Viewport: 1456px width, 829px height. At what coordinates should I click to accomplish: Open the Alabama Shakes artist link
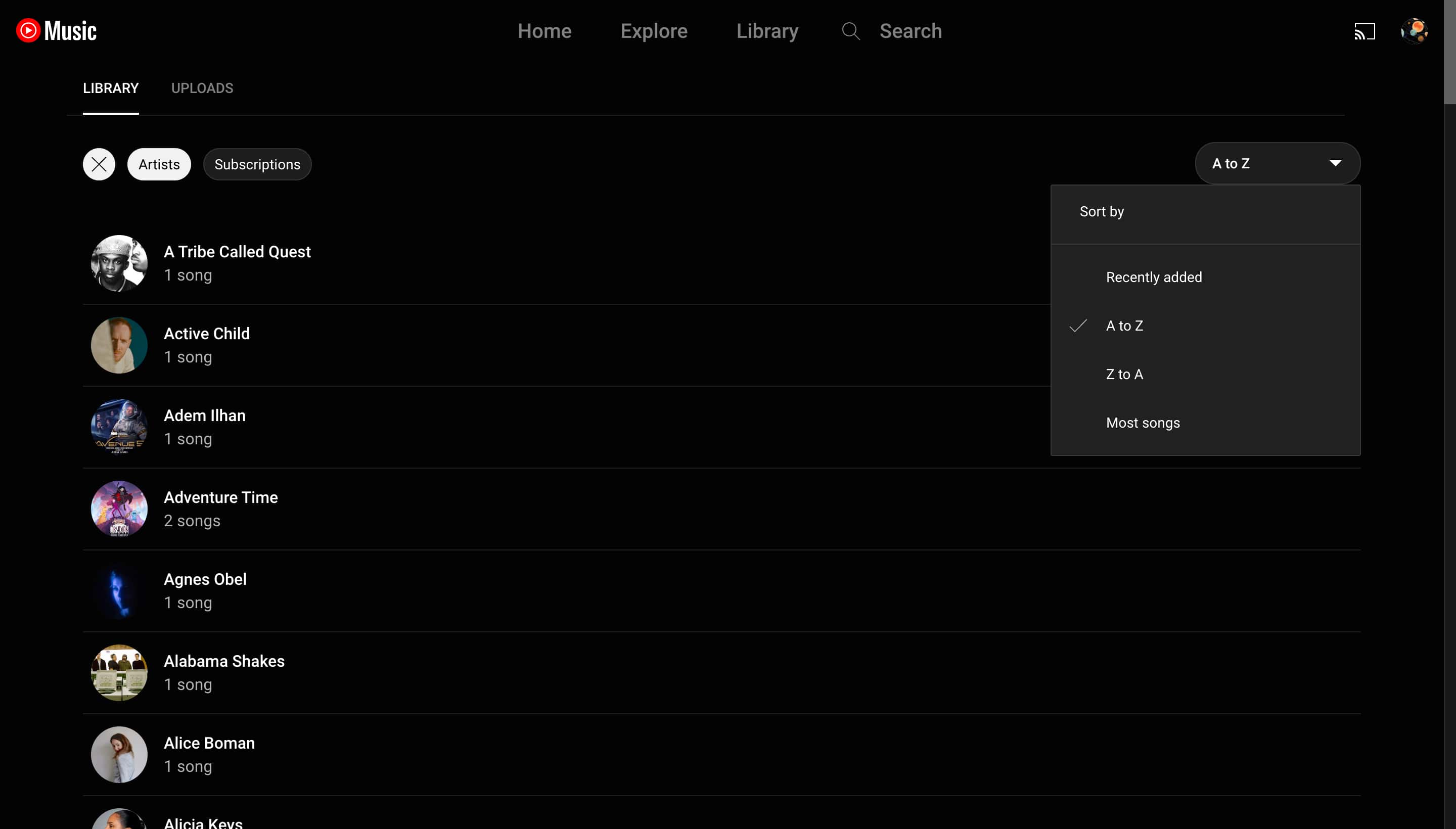click(x=224, y=661)
